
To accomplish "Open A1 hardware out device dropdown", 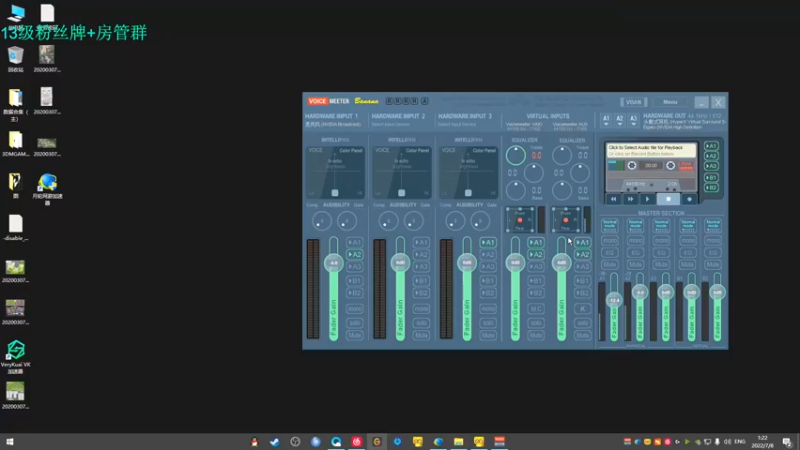I will tap(606, 120).
